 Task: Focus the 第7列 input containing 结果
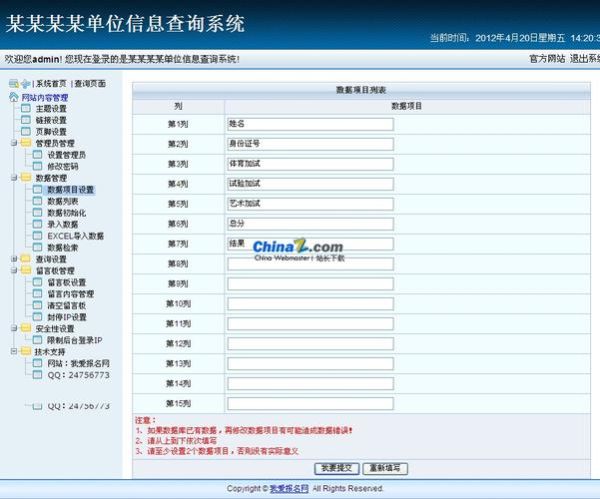coord(310,244)
